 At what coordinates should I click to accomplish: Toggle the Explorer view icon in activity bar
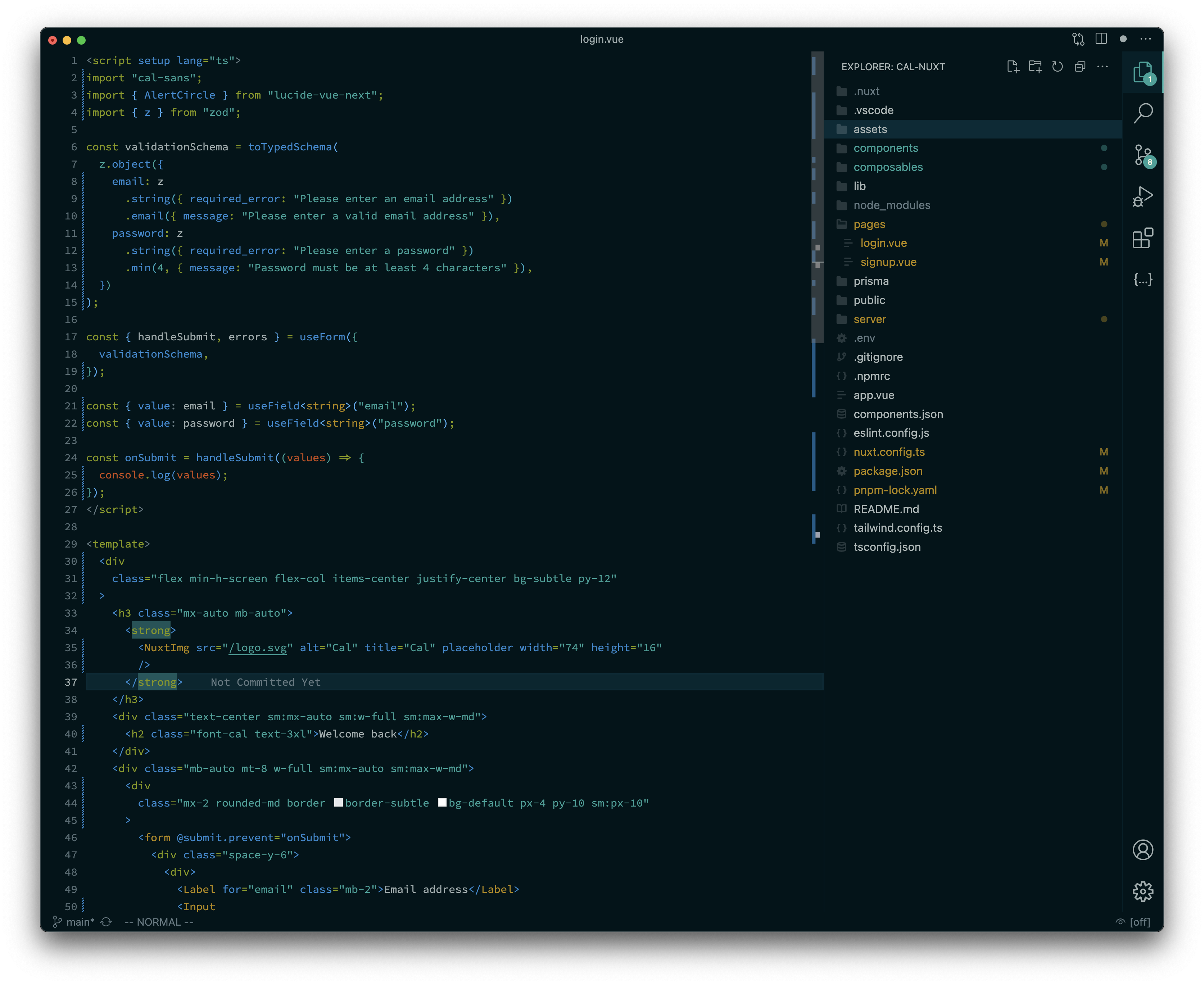click(x=1143, y=72)
